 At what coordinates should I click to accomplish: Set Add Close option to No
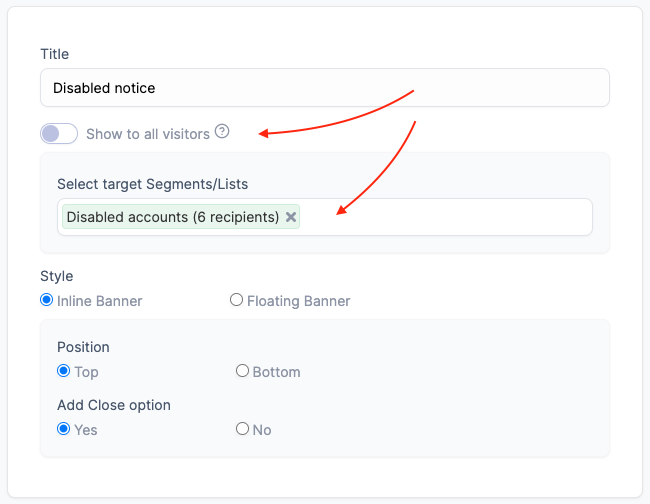click(243, 429)
